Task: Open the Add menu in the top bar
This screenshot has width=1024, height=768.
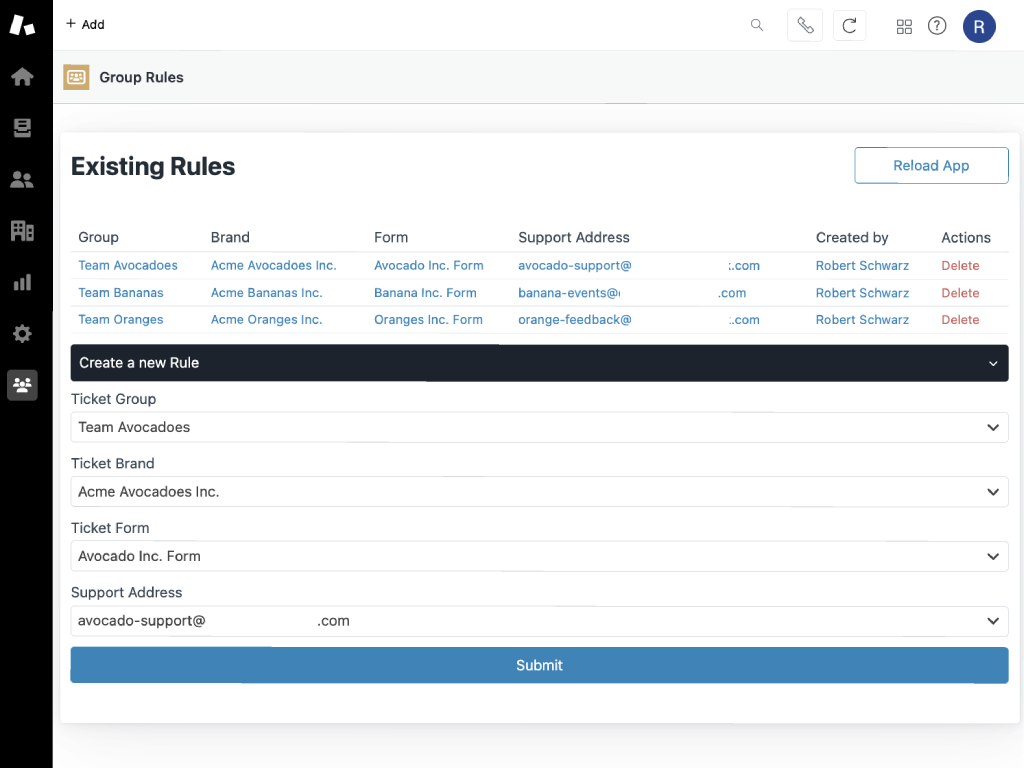Action: (x=85, y=24)
